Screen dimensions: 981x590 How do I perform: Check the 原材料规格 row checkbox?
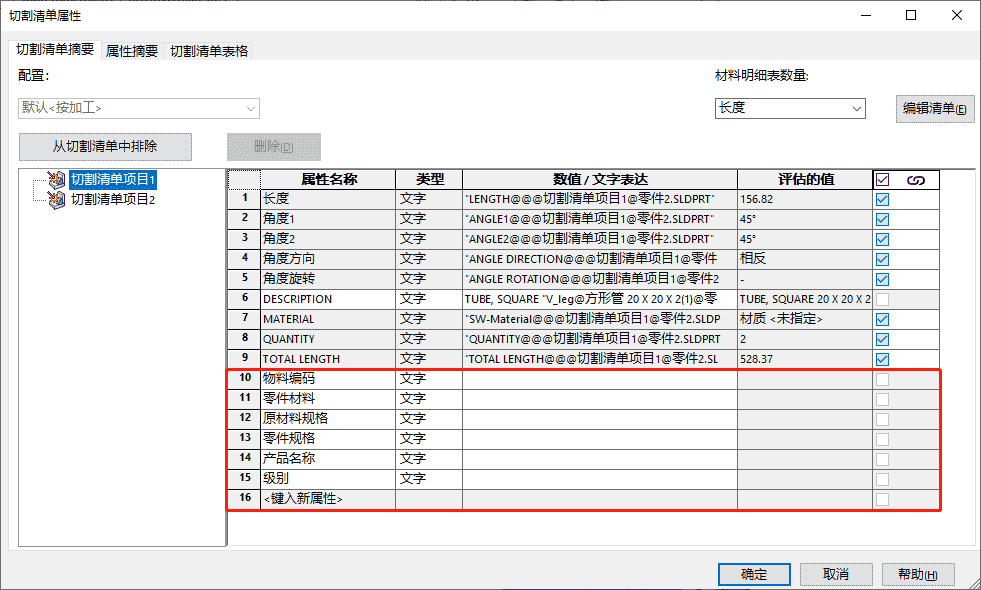[882, 420]
